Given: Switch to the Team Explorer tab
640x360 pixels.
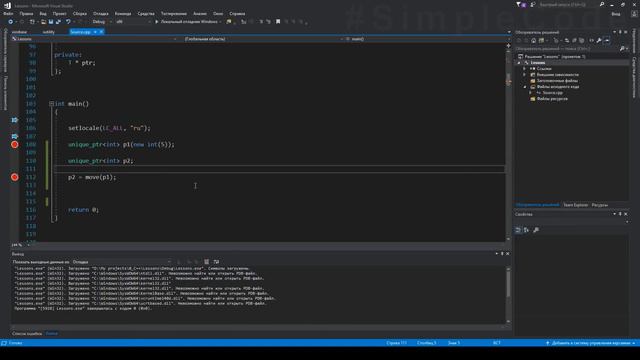Looking at the screenshot, I should 576,205.
